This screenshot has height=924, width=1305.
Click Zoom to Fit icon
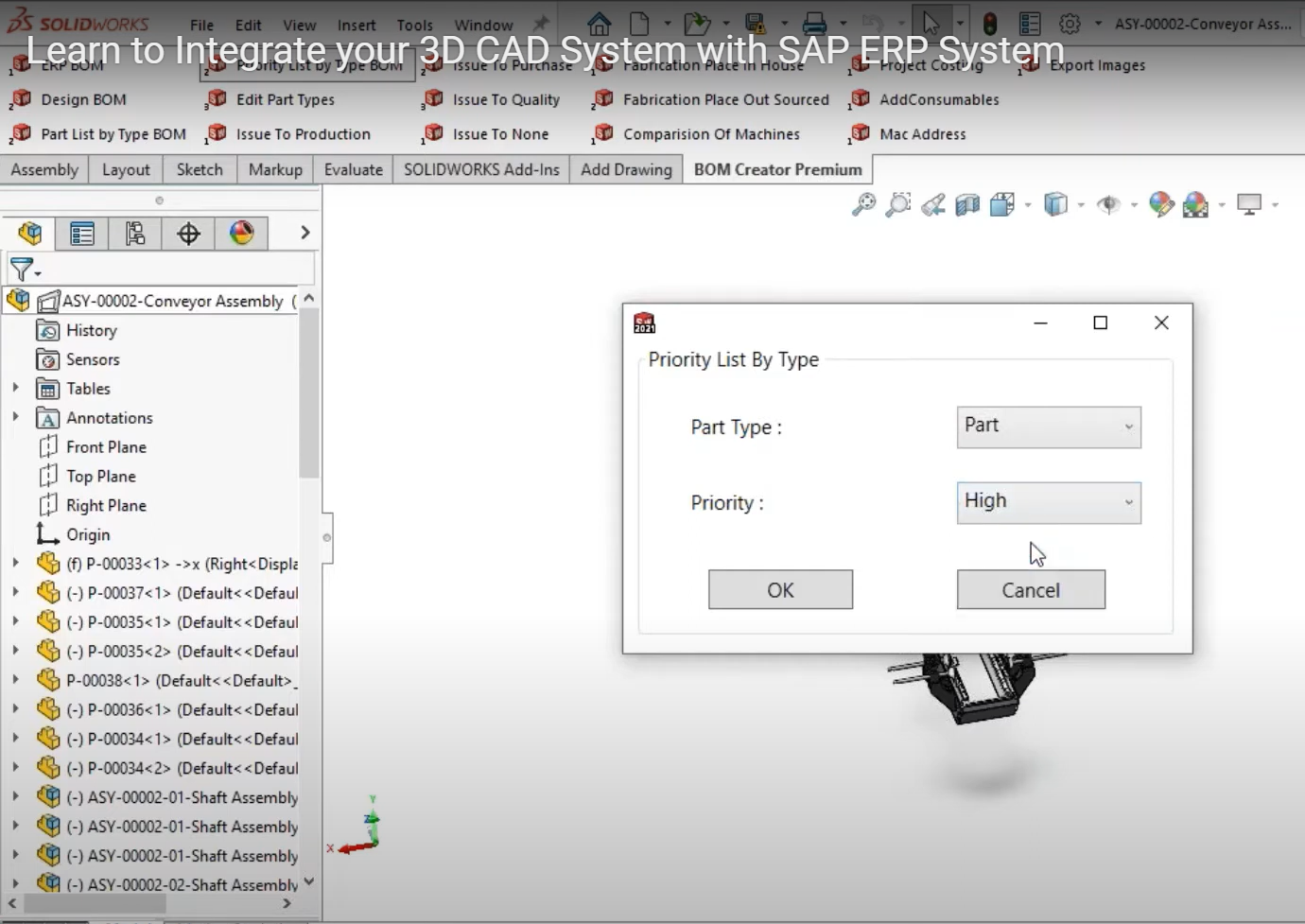[x=863, y=204]
